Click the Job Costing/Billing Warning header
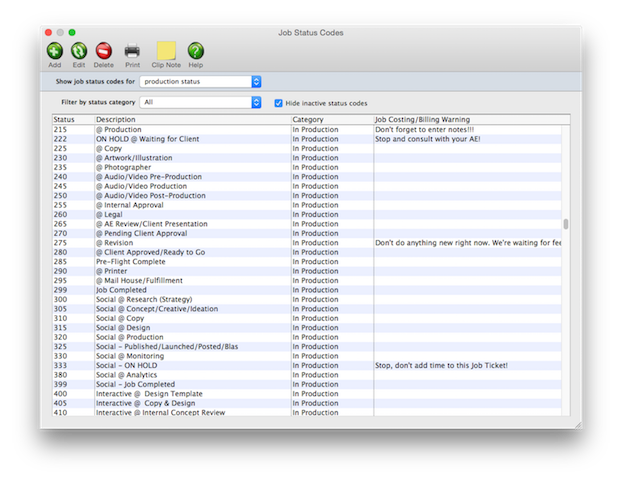 click(465, 120)
